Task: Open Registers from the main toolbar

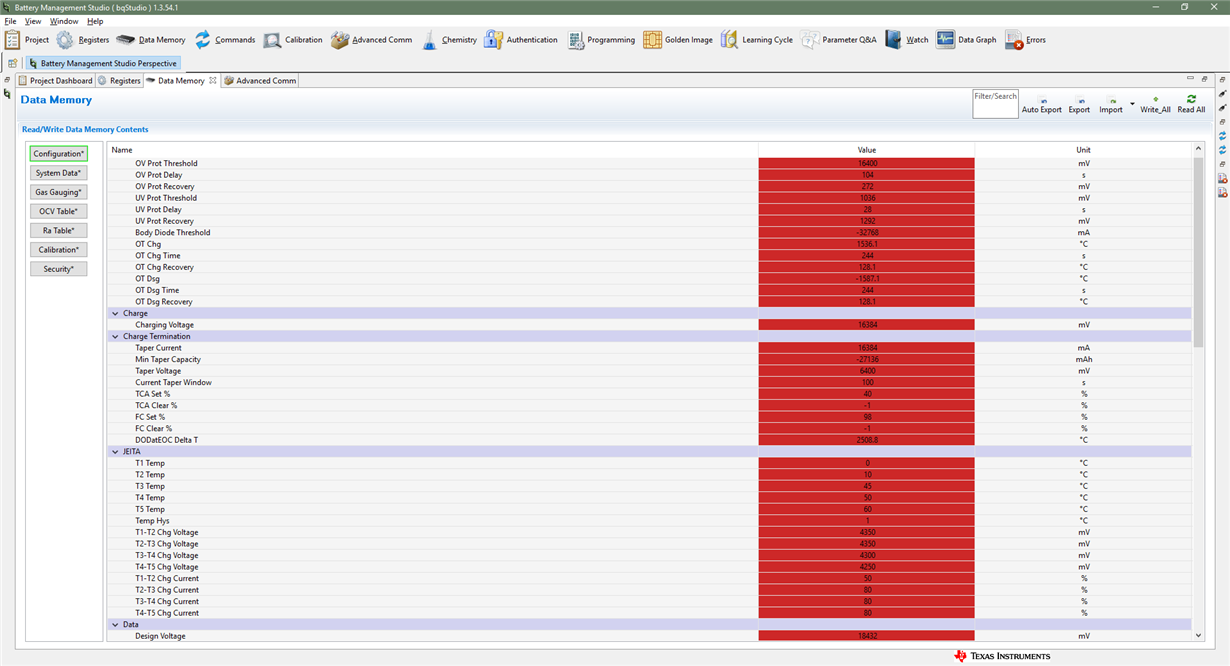Action: pyautogui.click(x=82, y=40)
